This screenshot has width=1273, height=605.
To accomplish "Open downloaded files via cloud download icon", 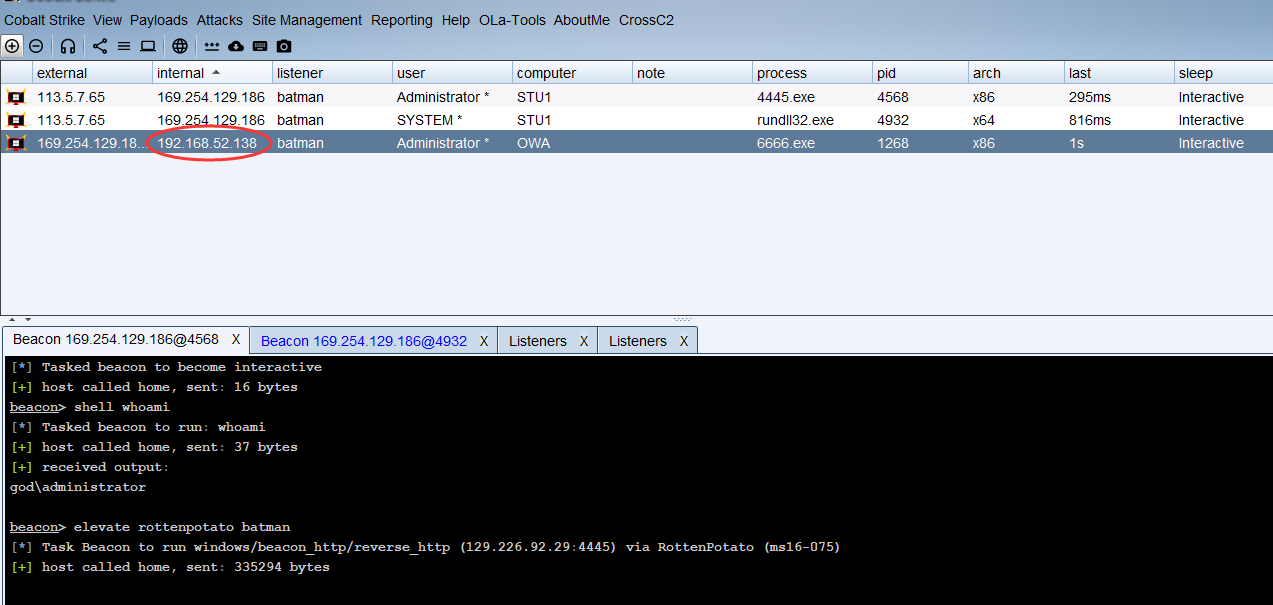I will pyautogui.click(x=236, y=46).
